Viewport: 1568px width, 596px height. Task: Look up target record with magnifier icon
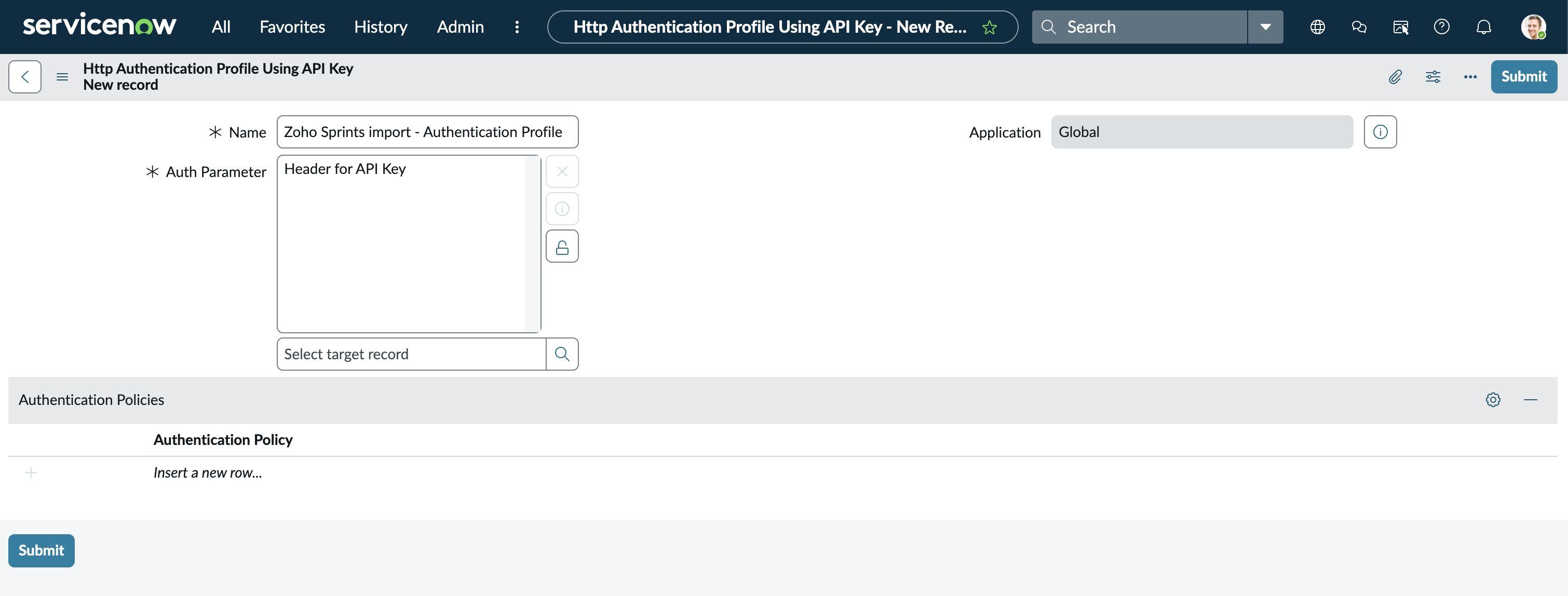562,354
